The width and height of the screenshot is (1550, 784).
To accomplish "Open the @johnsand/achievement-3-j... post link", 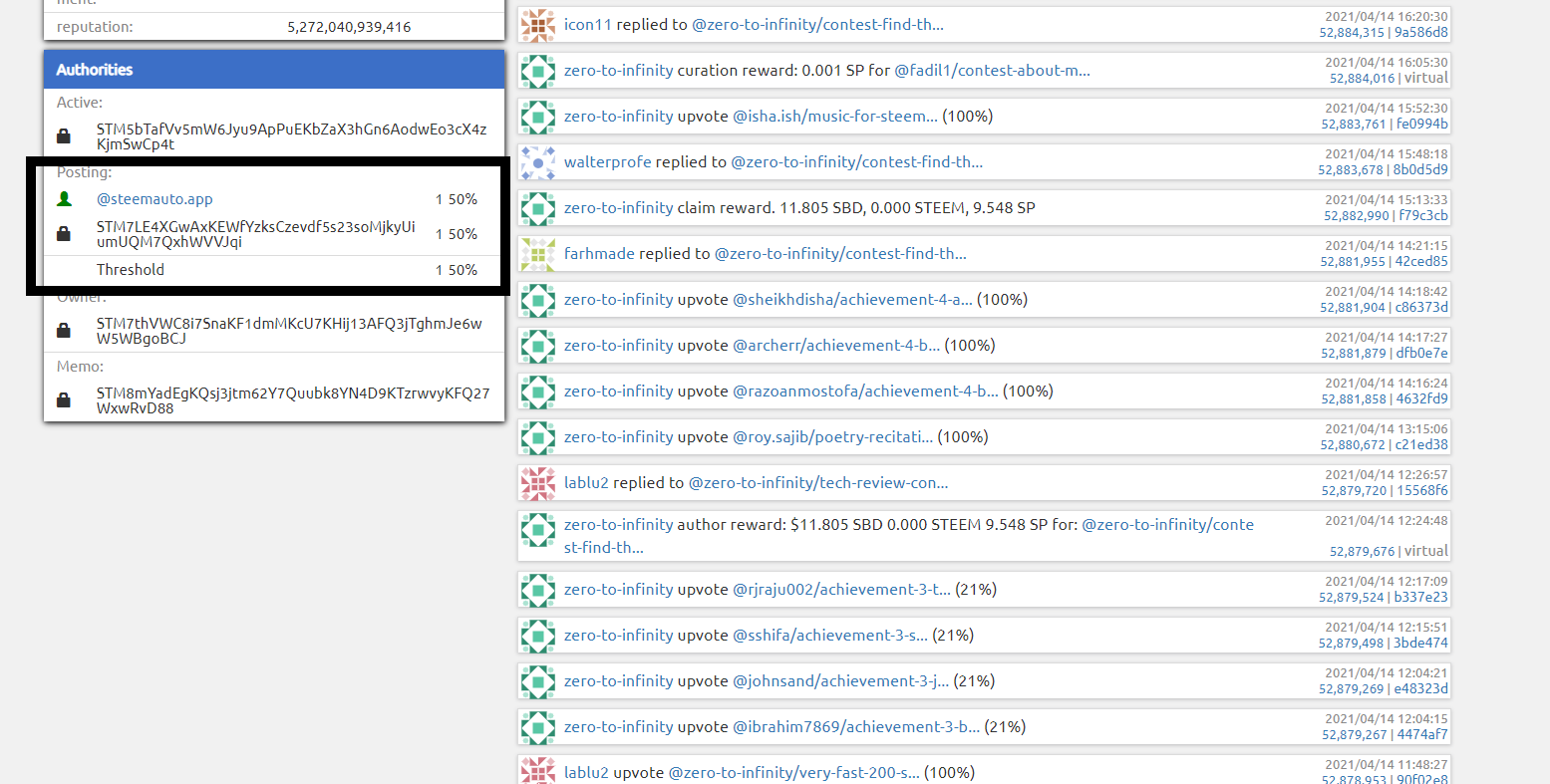I will (841, 681).
